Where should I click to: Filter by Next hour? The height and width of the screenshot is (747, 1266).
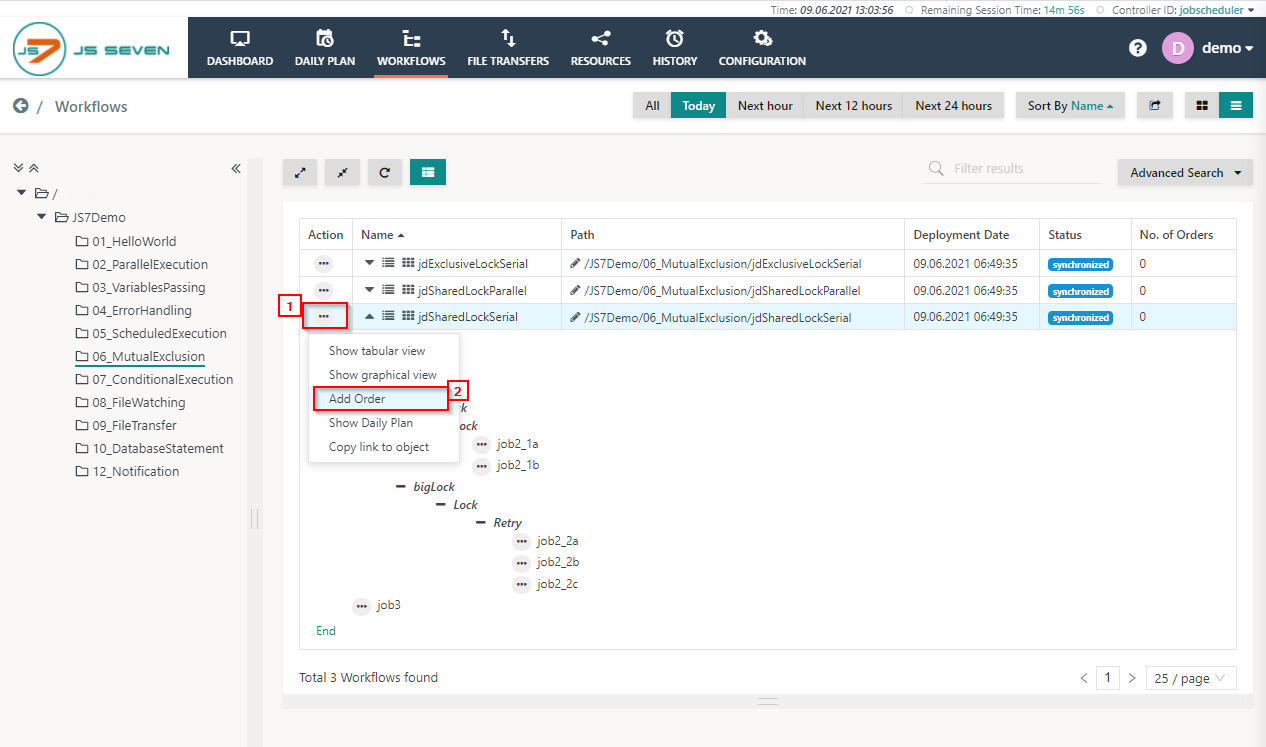point(765,106)
